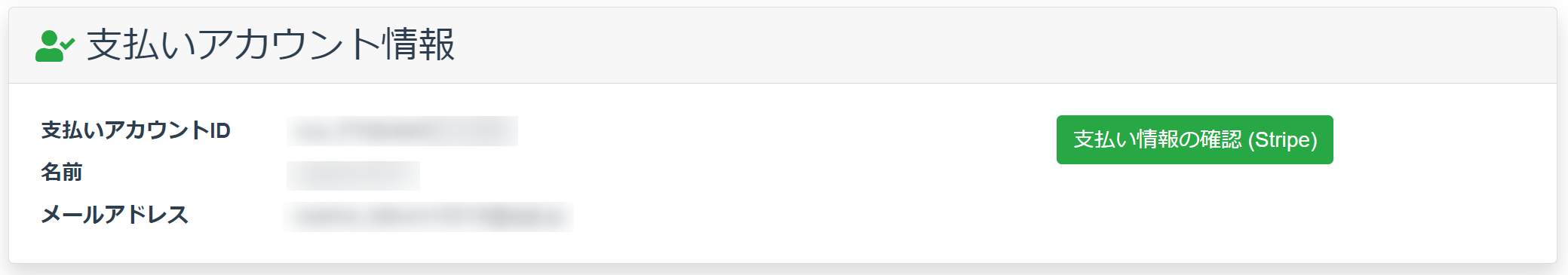1568x275 pixels.
Task: Click the checkmark beside the person icon
Action: (x=68, y=44)
